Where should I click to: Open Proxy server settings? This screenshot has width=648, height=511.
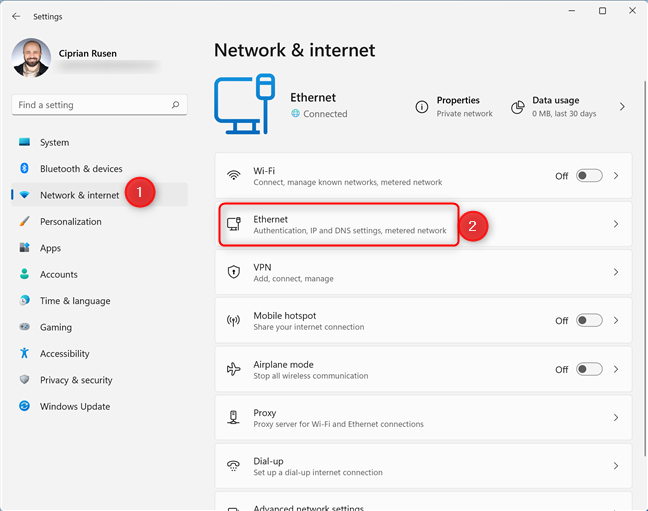pos(423,418)
